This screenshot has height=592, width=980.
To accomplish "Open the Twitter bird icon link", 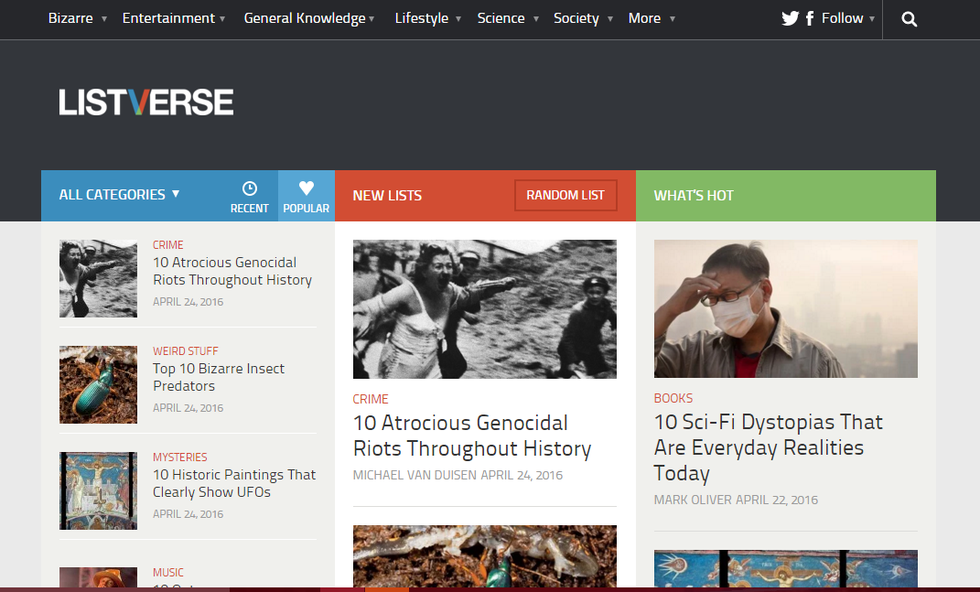I will pyautogui.click(x=790, y=19).
